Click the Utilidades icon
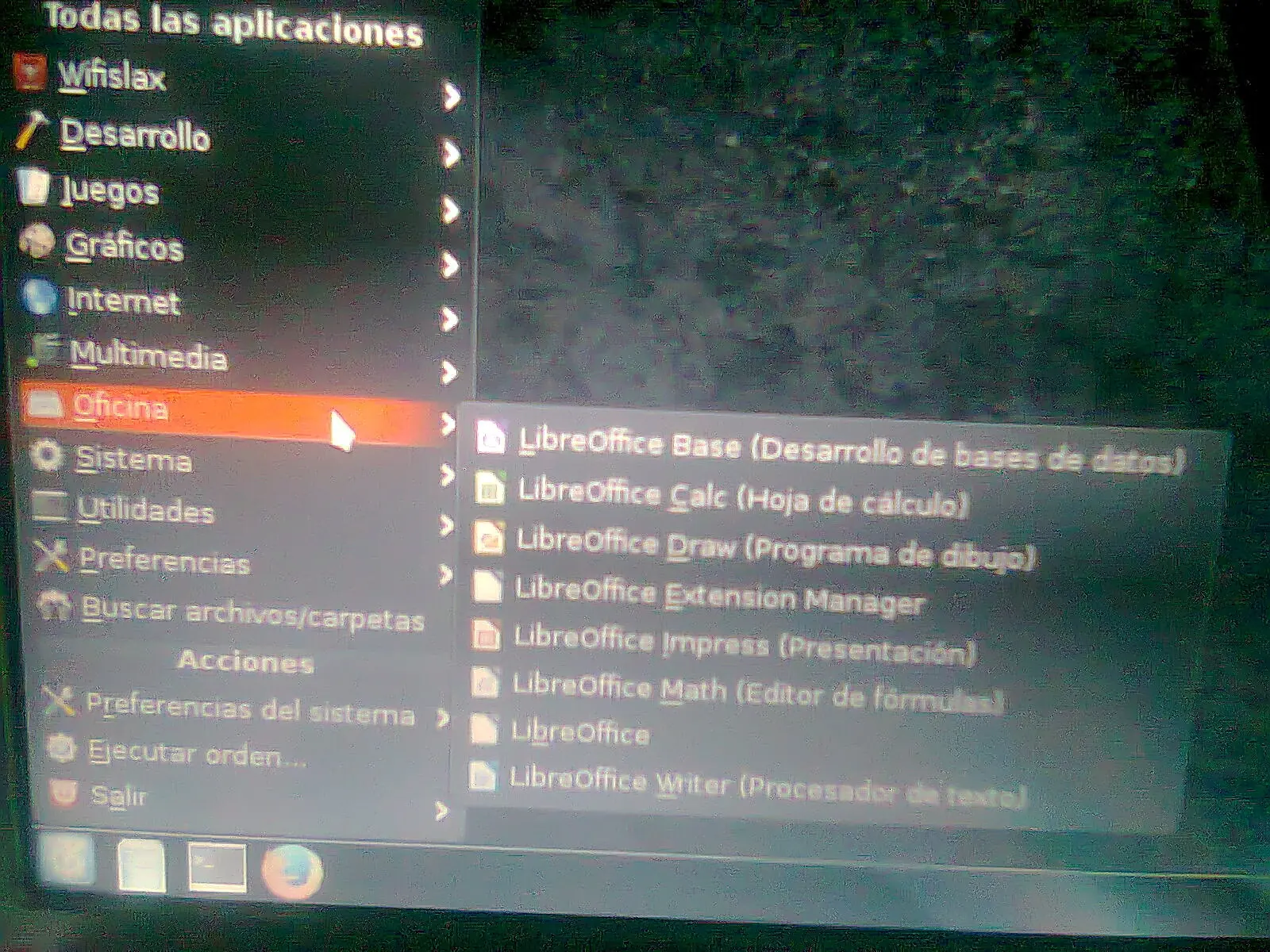The width and height of the screenshot is (1270, 952). click(49, 508)
